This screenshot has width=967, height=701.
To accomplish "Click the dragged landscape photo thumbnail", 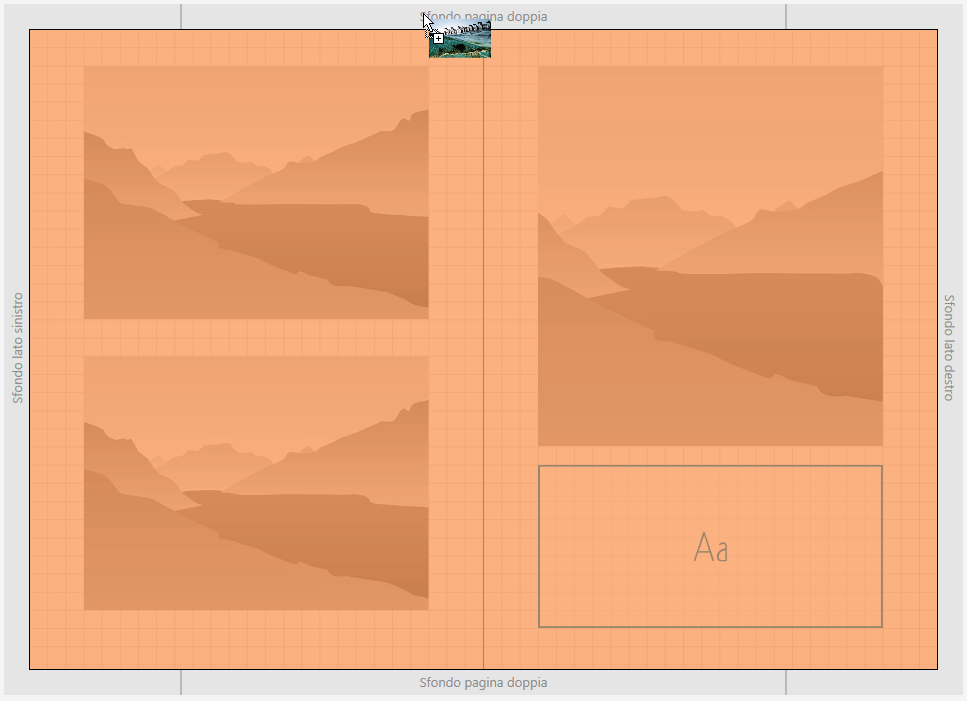I will coord(460,38).
